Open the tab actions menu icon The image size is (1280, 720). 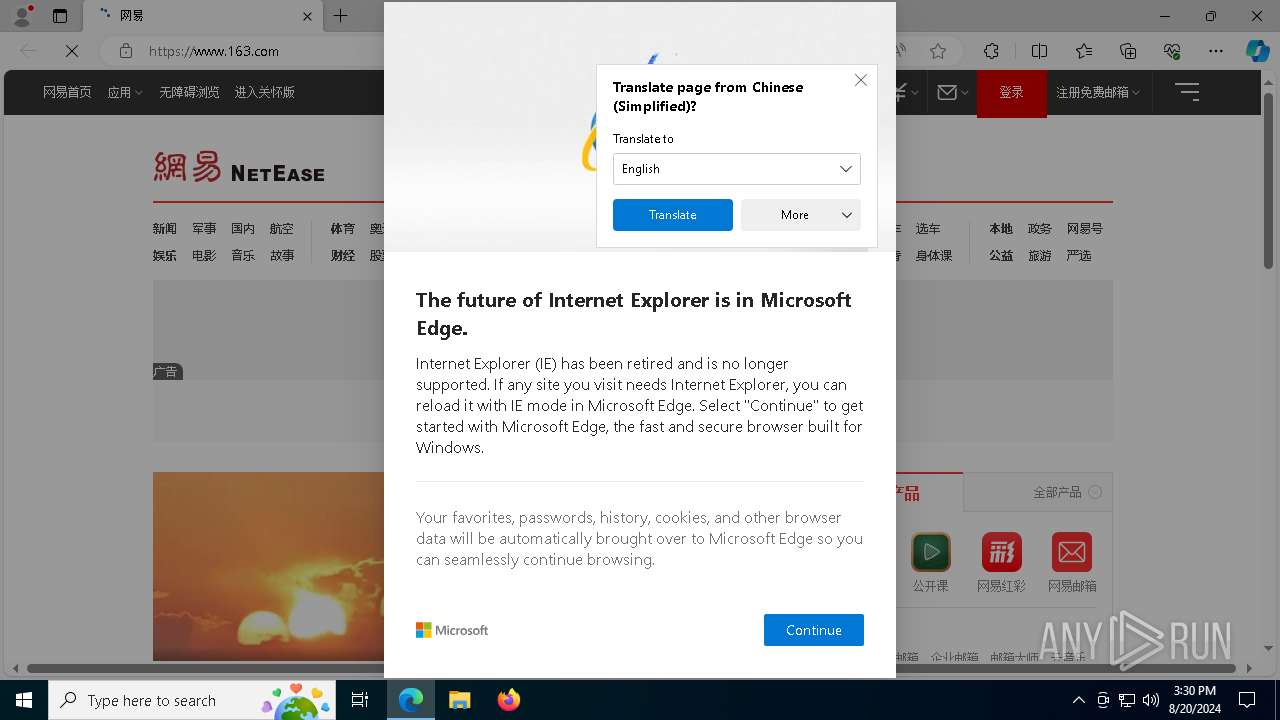(x=60, y=16)
